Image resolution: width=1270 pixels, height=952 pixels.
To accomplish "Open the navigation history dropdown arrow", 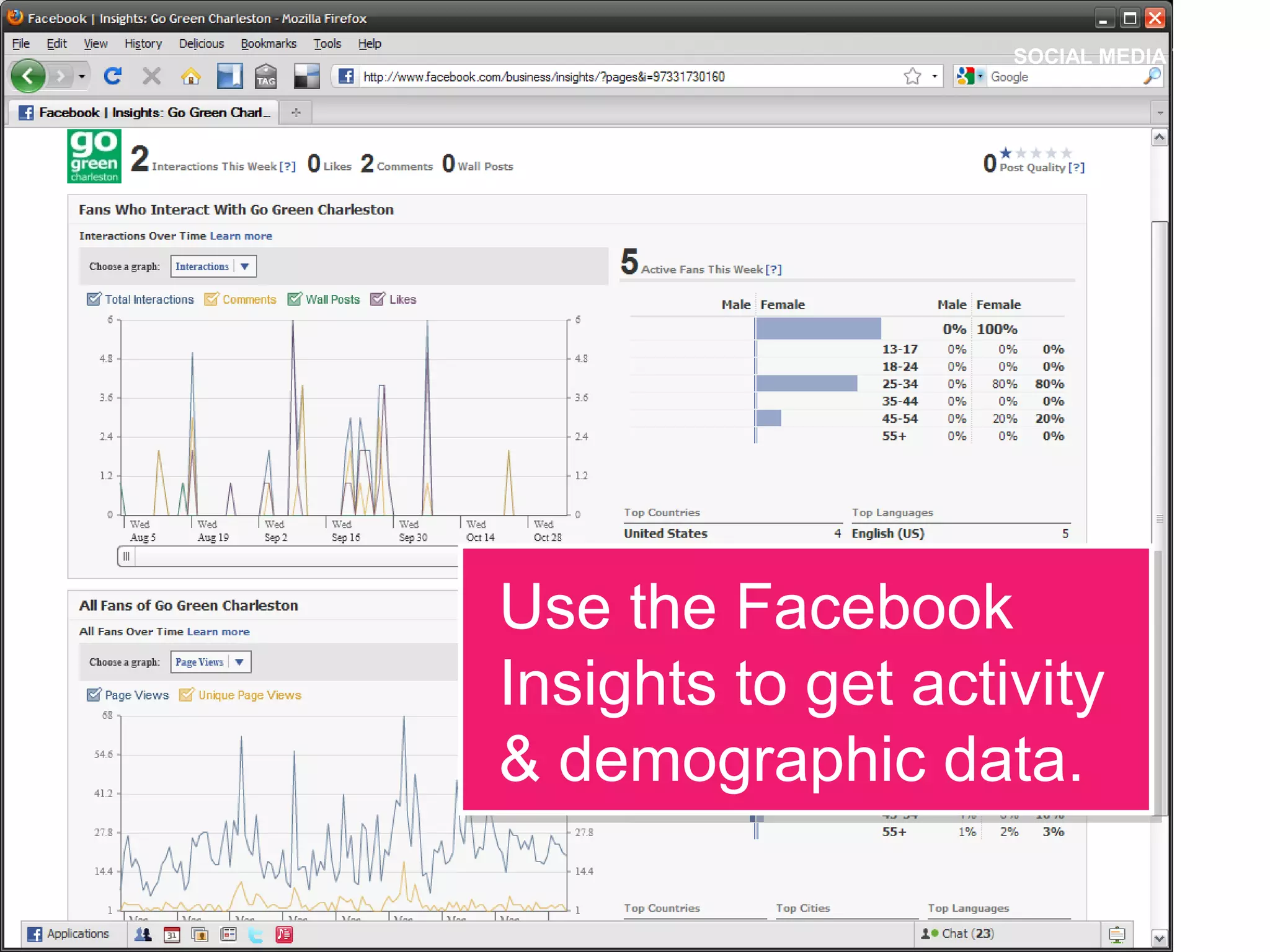I will [81, 77].
